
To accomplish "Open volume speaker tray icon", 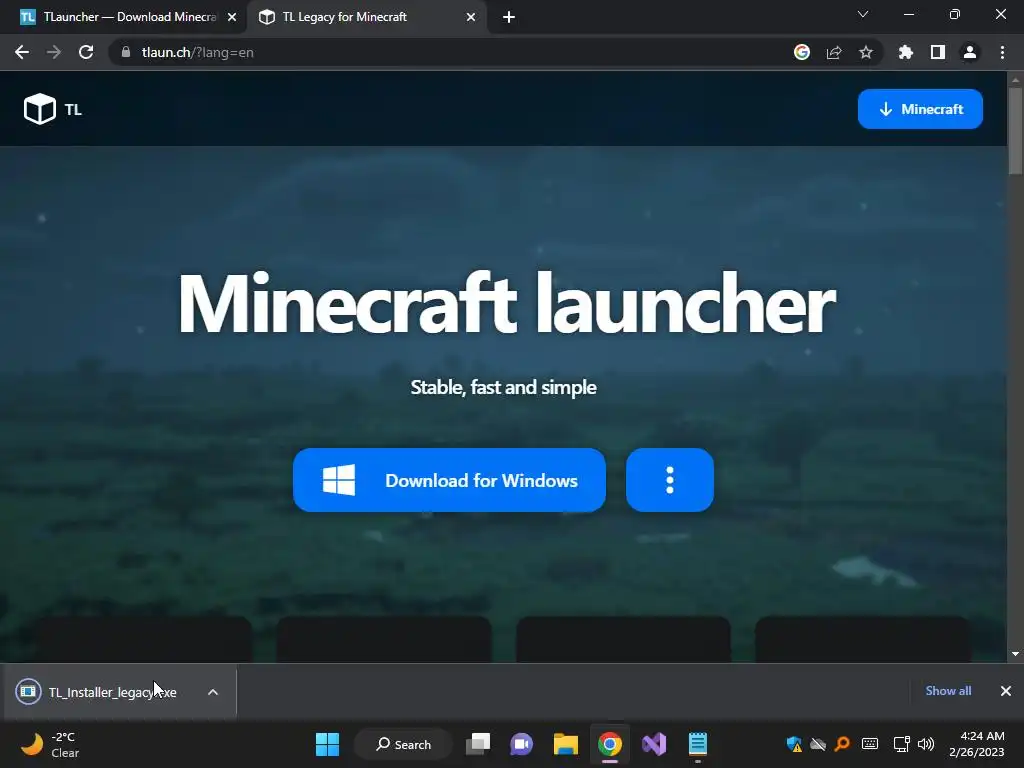I will coord(926,744).
